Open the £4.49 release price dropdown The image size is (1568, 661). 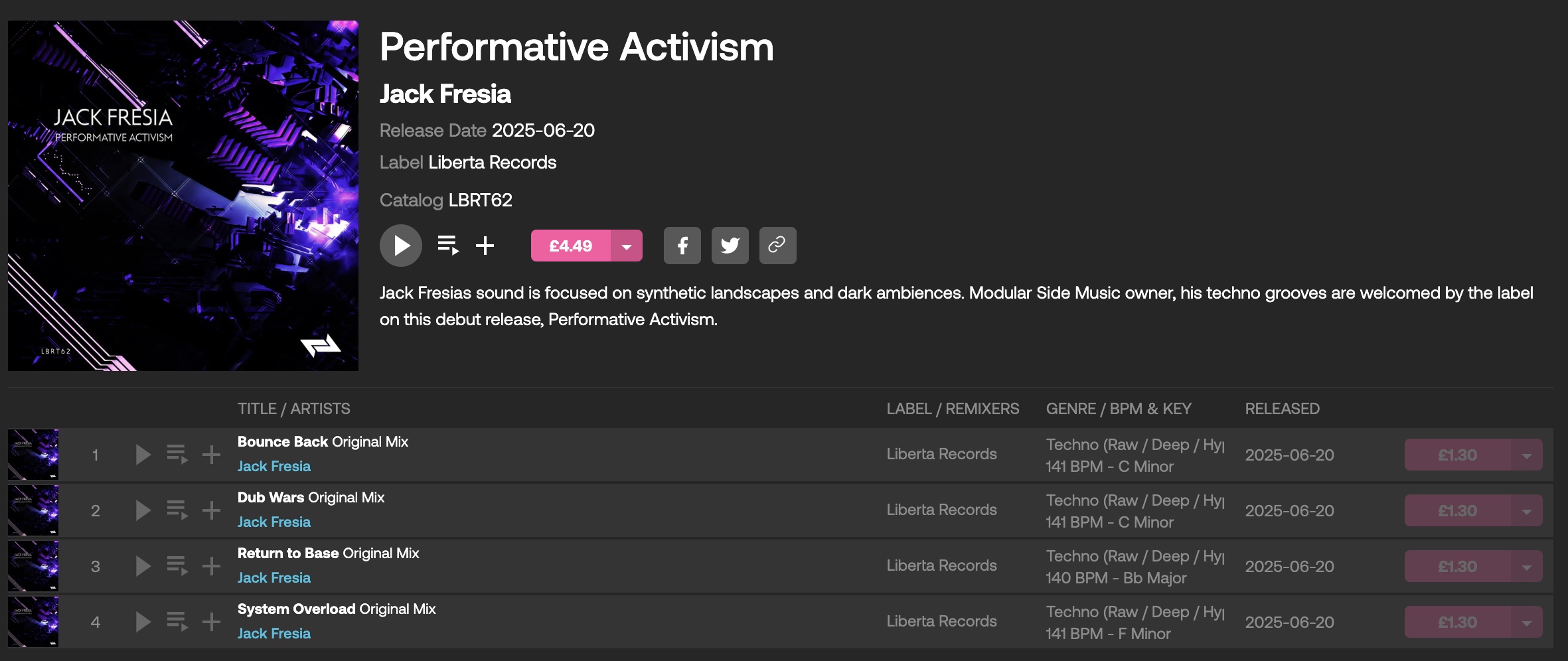click(627, 246)
